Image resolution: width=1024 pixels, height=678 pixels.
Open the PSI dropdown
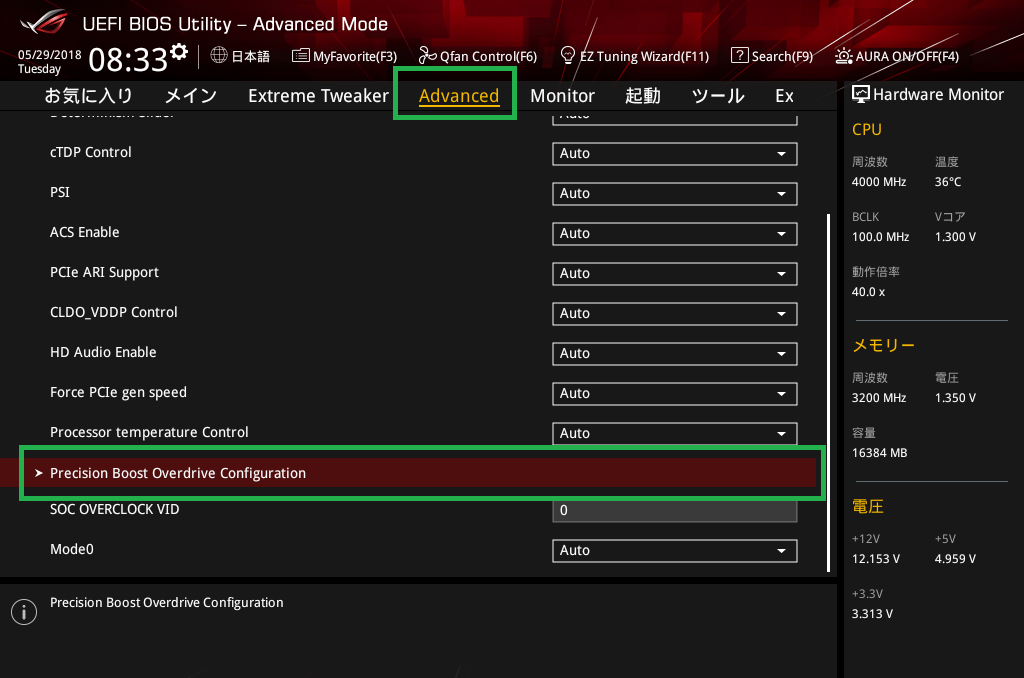(675, 193)
